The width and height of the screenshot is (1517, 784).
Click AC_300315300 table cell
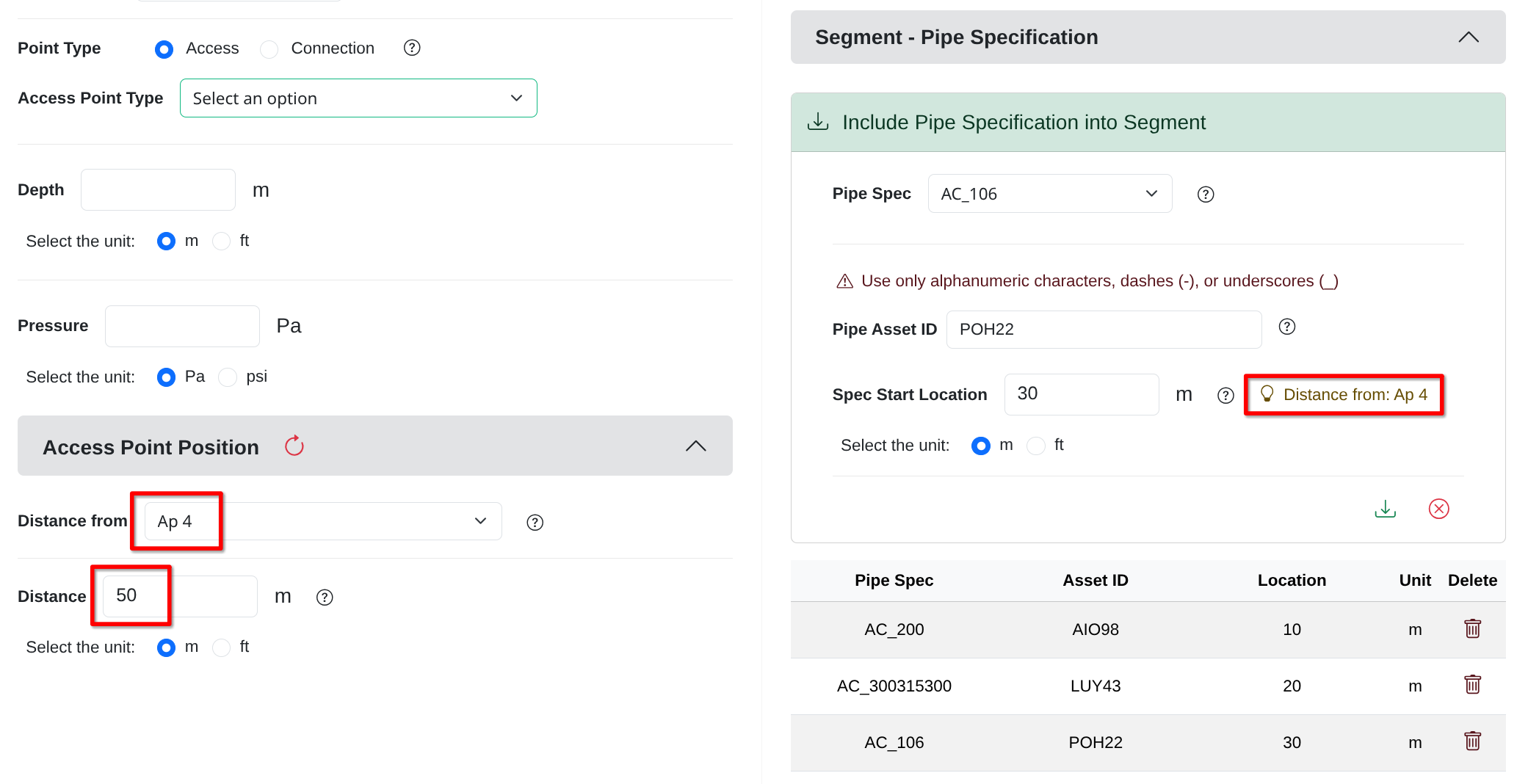(x=894, y=686)
